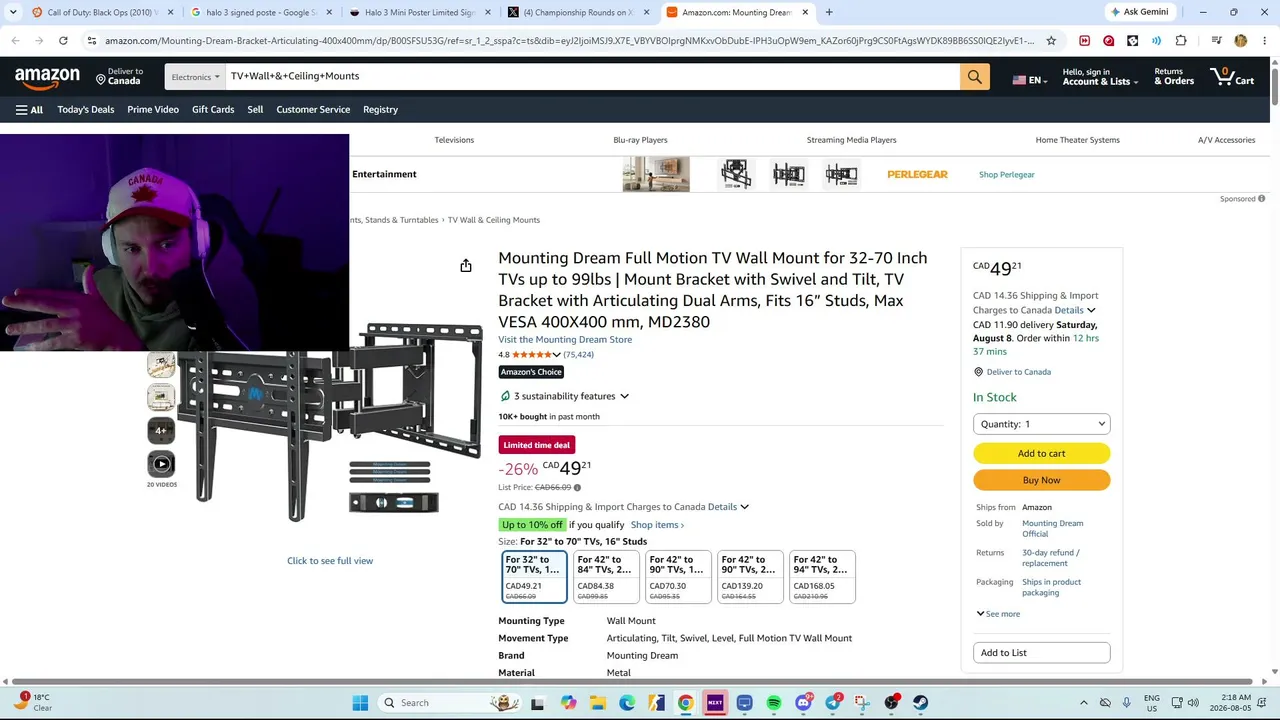
Task: Open the EN language selector
Action: click(1030, 80)
